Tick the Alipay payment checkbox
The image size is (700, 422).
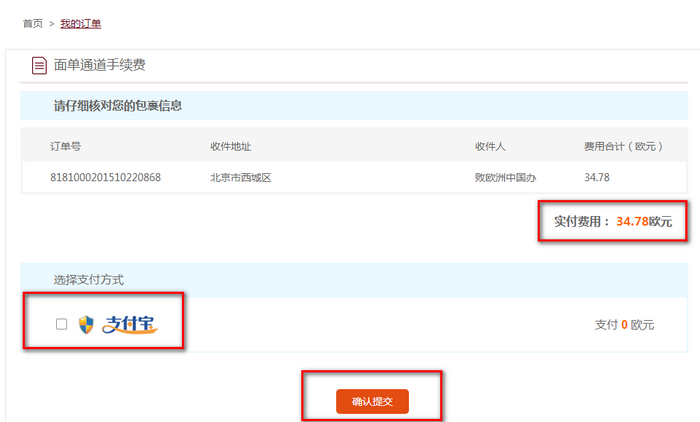(x=62, y=324)
